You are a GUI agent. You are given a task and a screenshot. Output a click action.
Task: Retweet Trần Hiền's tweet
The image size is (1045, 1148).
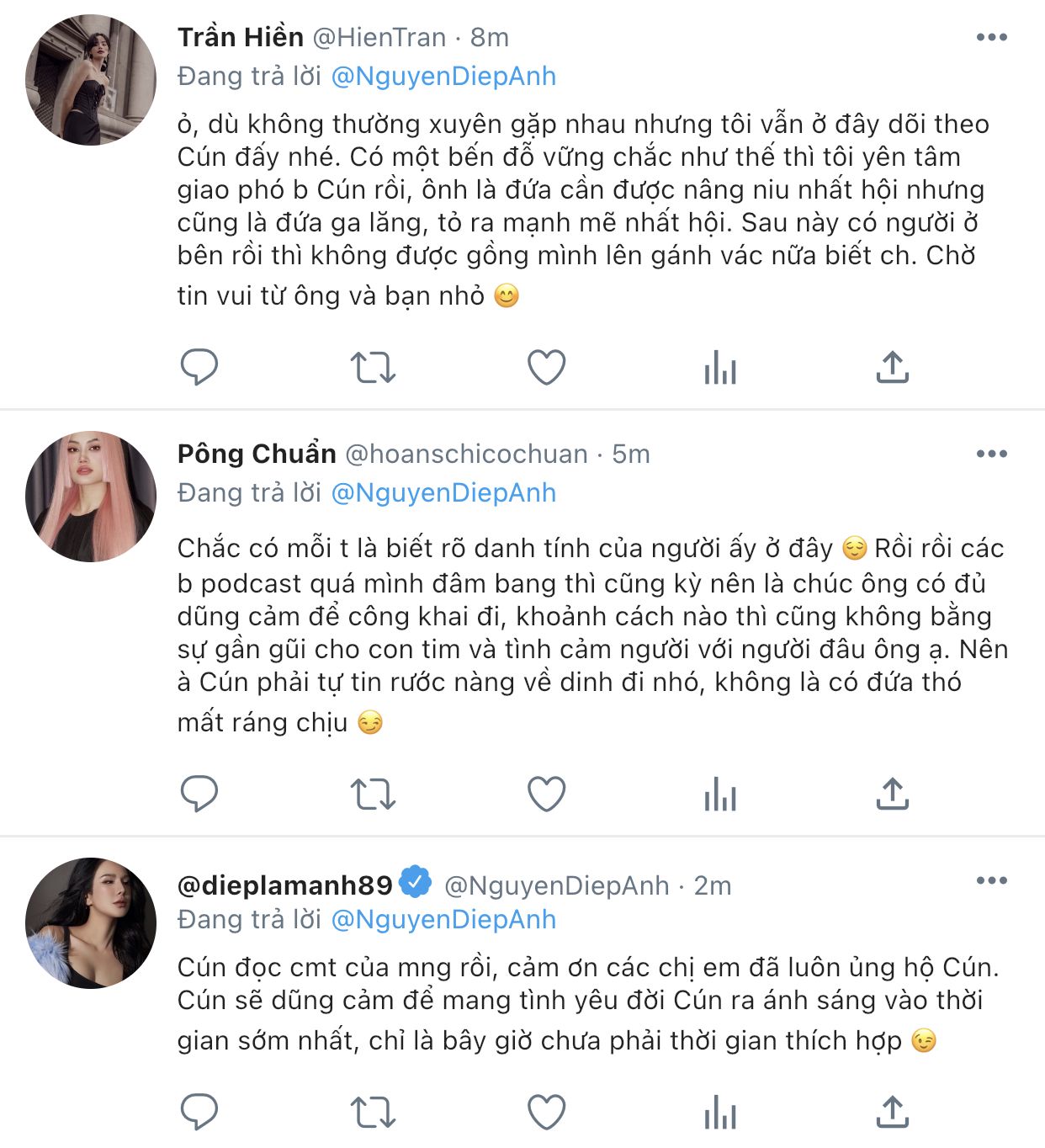(x=373, y=368)
